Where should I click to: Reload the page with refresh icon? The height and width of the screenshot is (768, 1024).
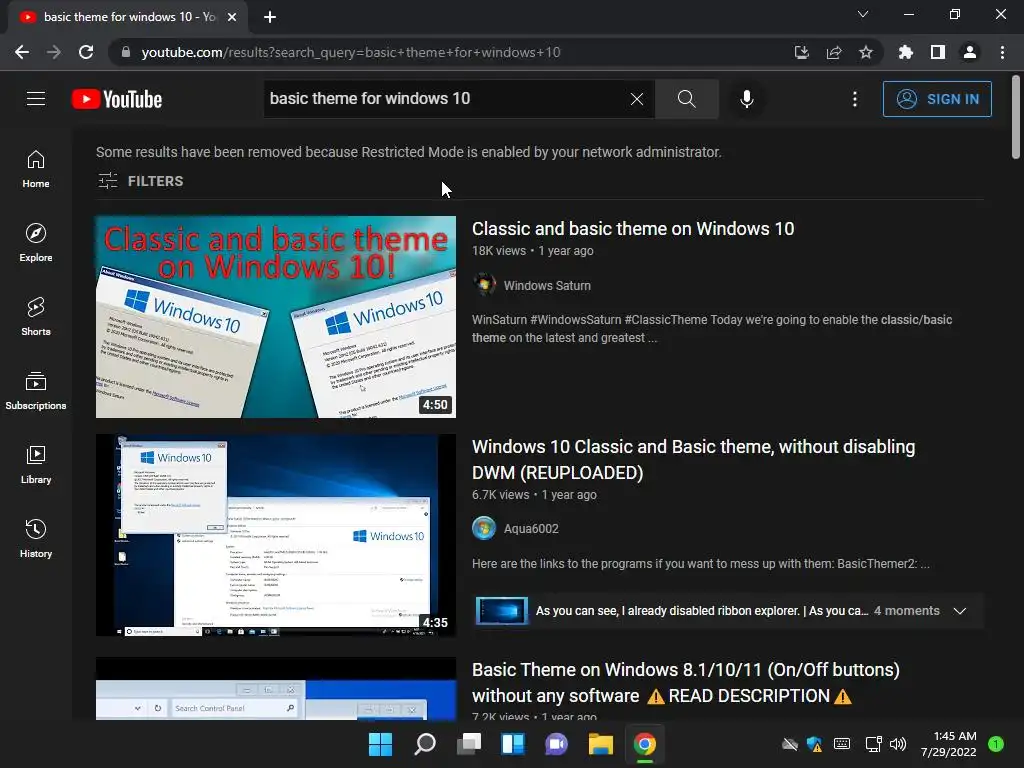[x=86, y=52]
